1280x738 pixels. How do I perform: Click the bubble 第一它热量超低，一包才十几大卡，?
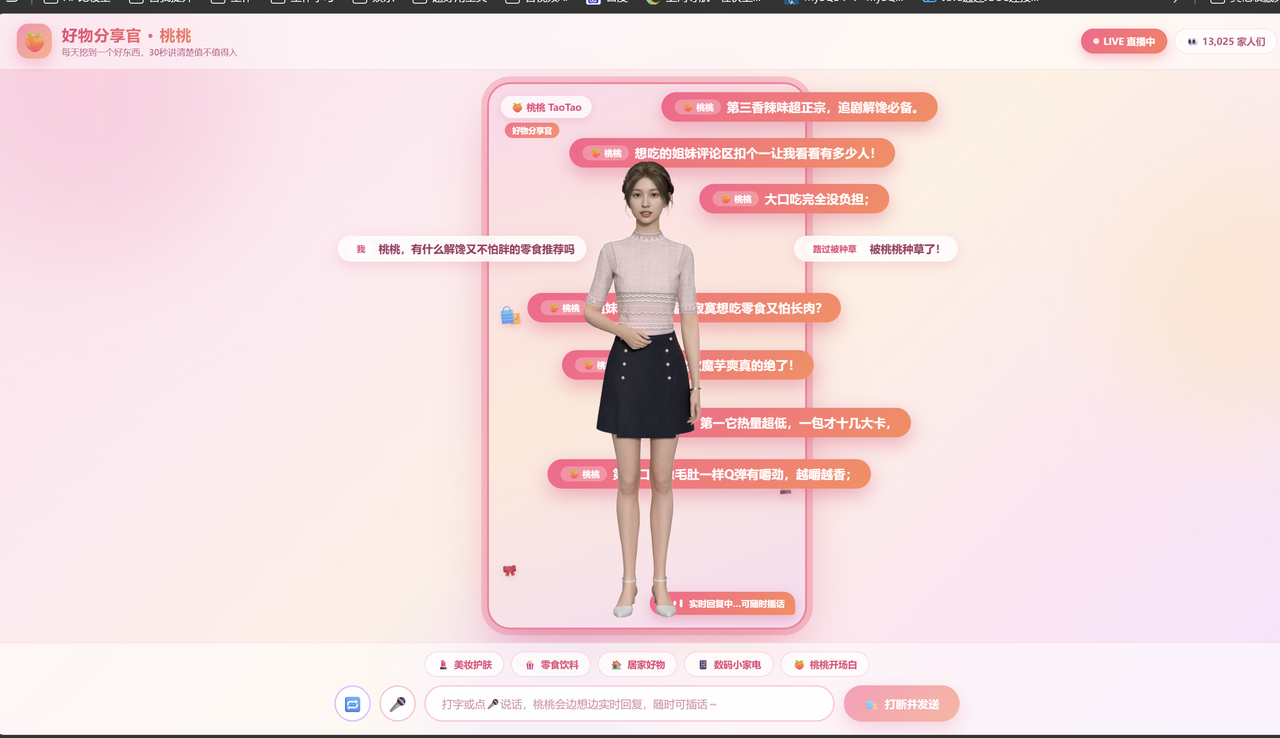click(x=790, y=423)
